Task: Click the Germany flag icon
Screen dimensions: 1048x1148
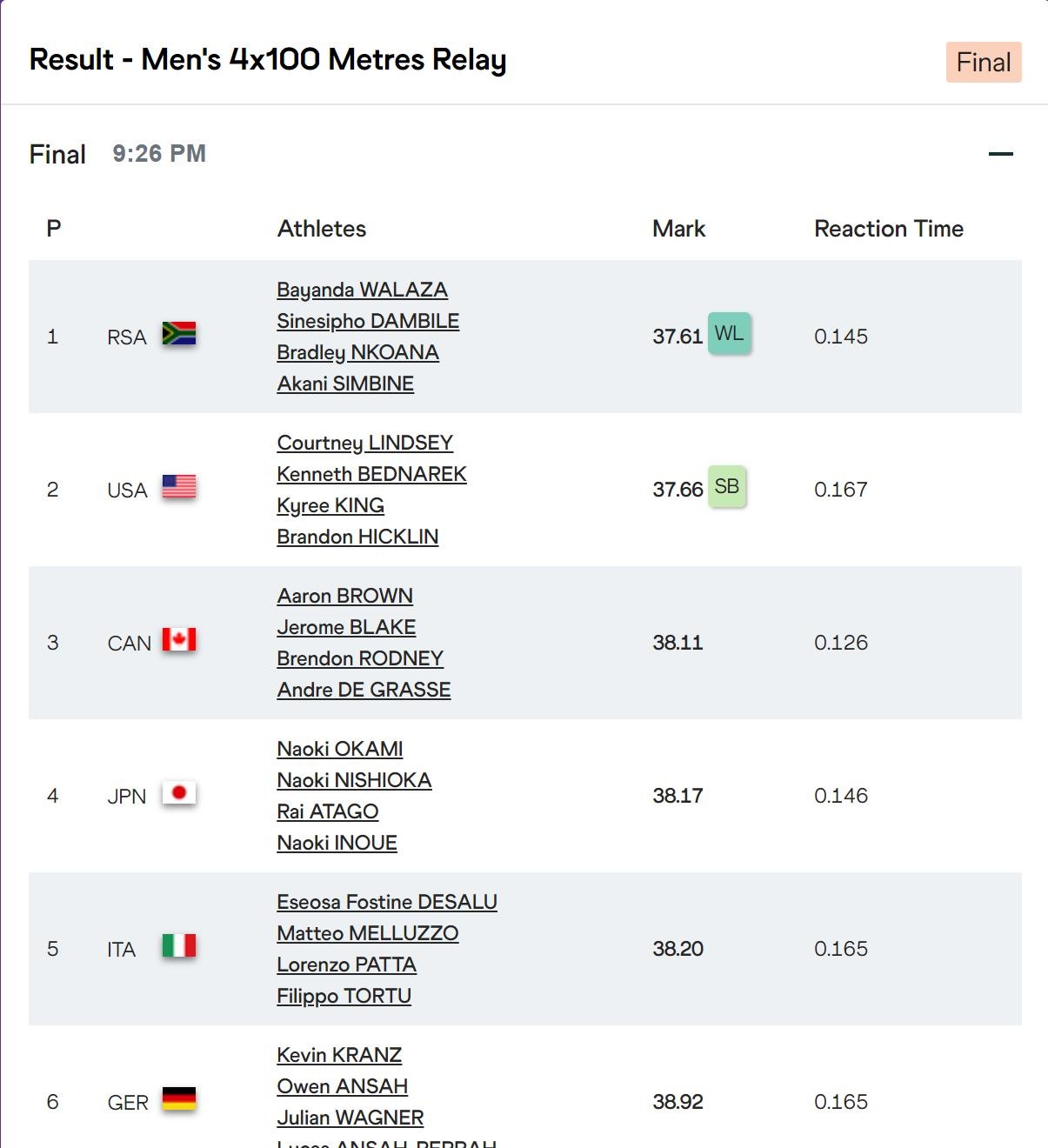Action: pyautogui.click(x=179, y=1099)
